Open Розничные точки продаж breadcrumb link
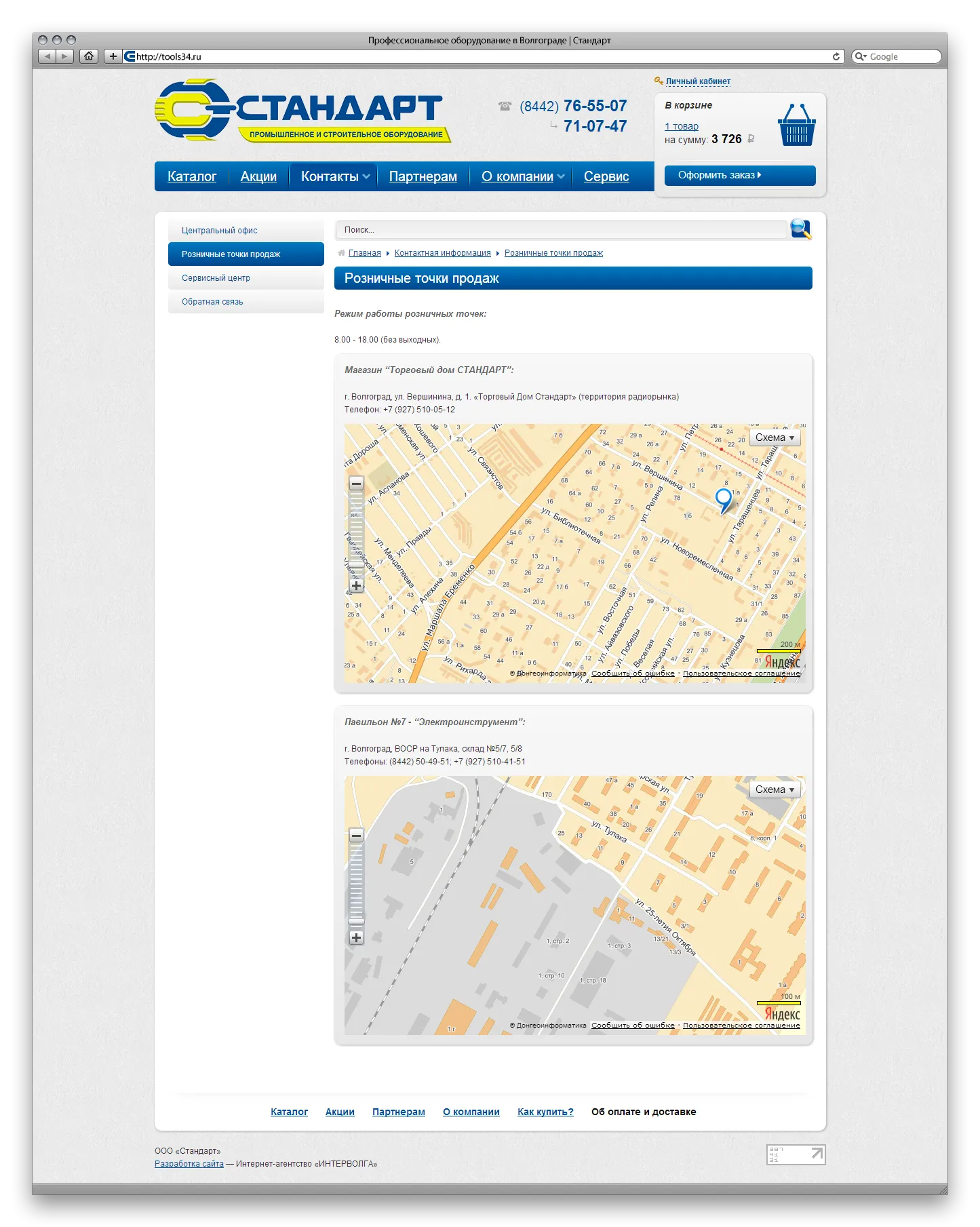The height and width of the screenshot is (1227, 980). 553,253
